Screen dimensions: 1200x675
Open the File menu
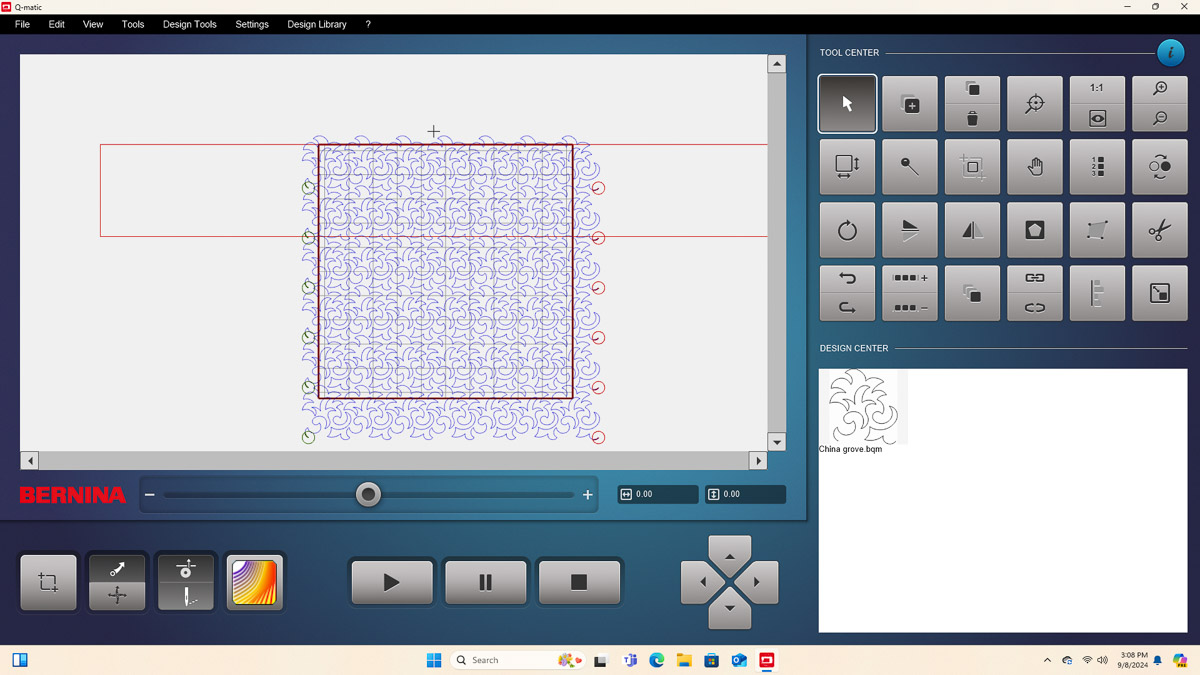[x=22, y=24]
